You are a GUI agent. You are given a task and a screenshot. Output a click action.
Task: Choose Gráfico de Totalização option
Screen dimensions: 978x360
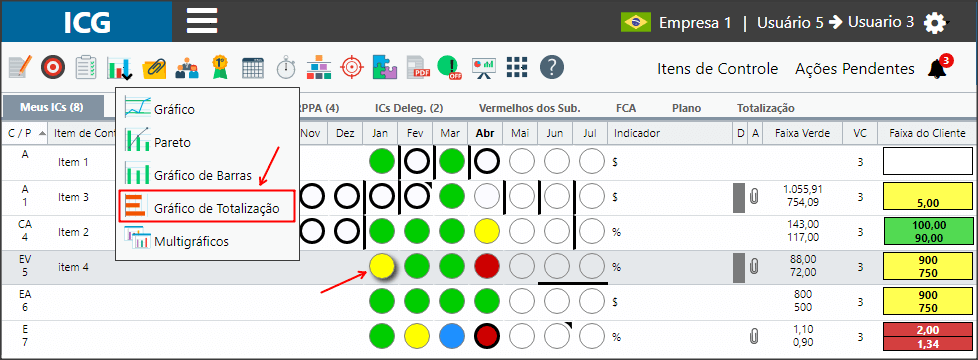[x=207, y=207]
